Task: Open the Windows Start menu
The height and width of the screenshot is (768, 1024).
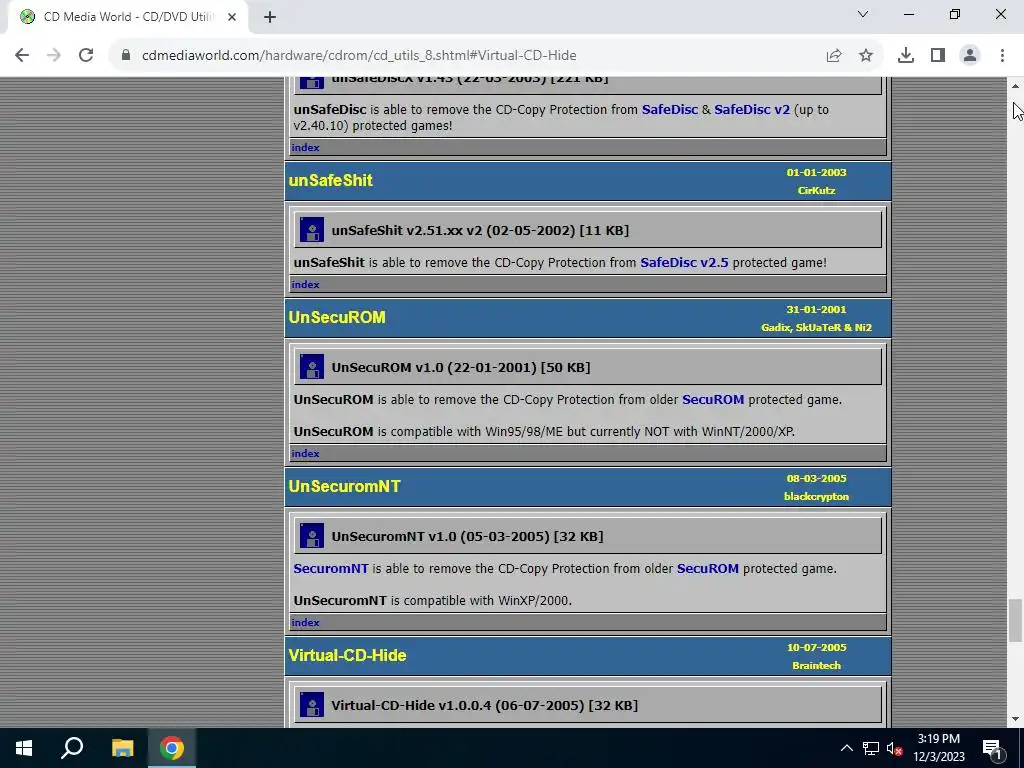Action: (x=24, y=748)
